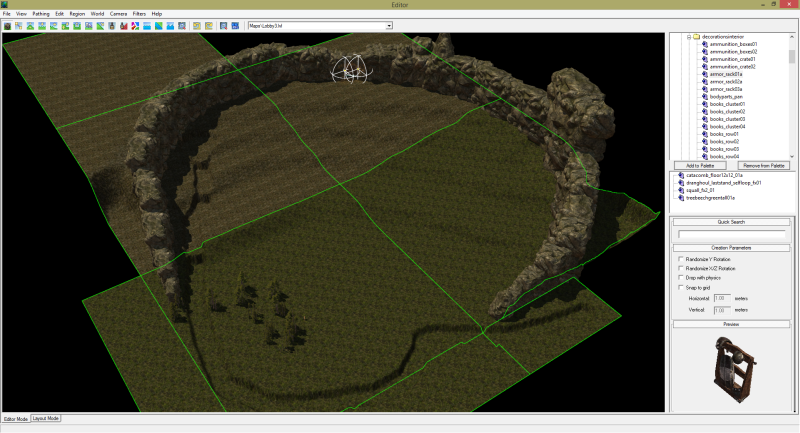Click the toolbar icon just left of the map dropdown
800x433 pixels.
click(235, 25)
